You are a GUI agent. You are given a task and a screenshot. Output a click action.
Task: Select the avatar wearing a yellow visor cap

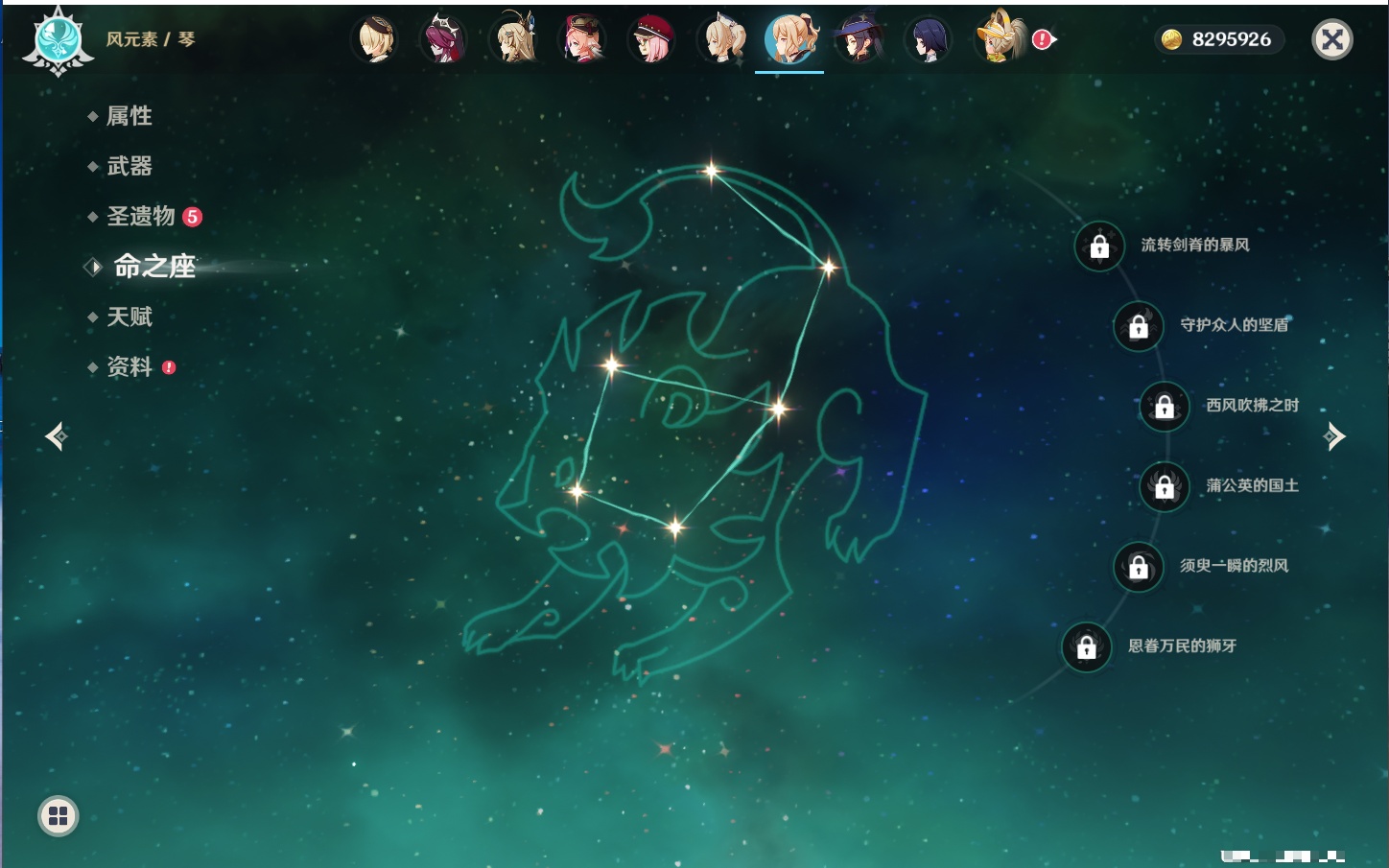point(998,40)
